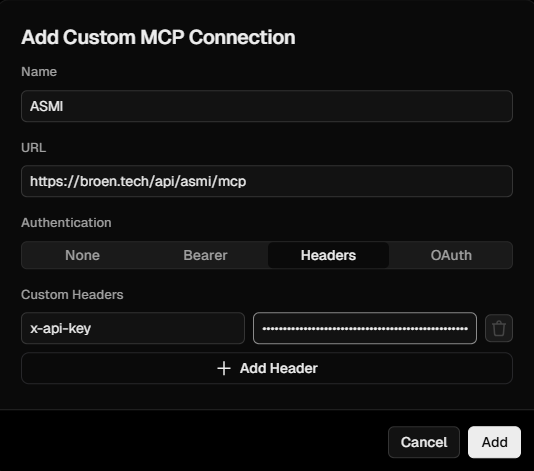The width and height of the screenshot is (534, 471).
Task: Confirm with the Add button
Action: tap(494, 442)
